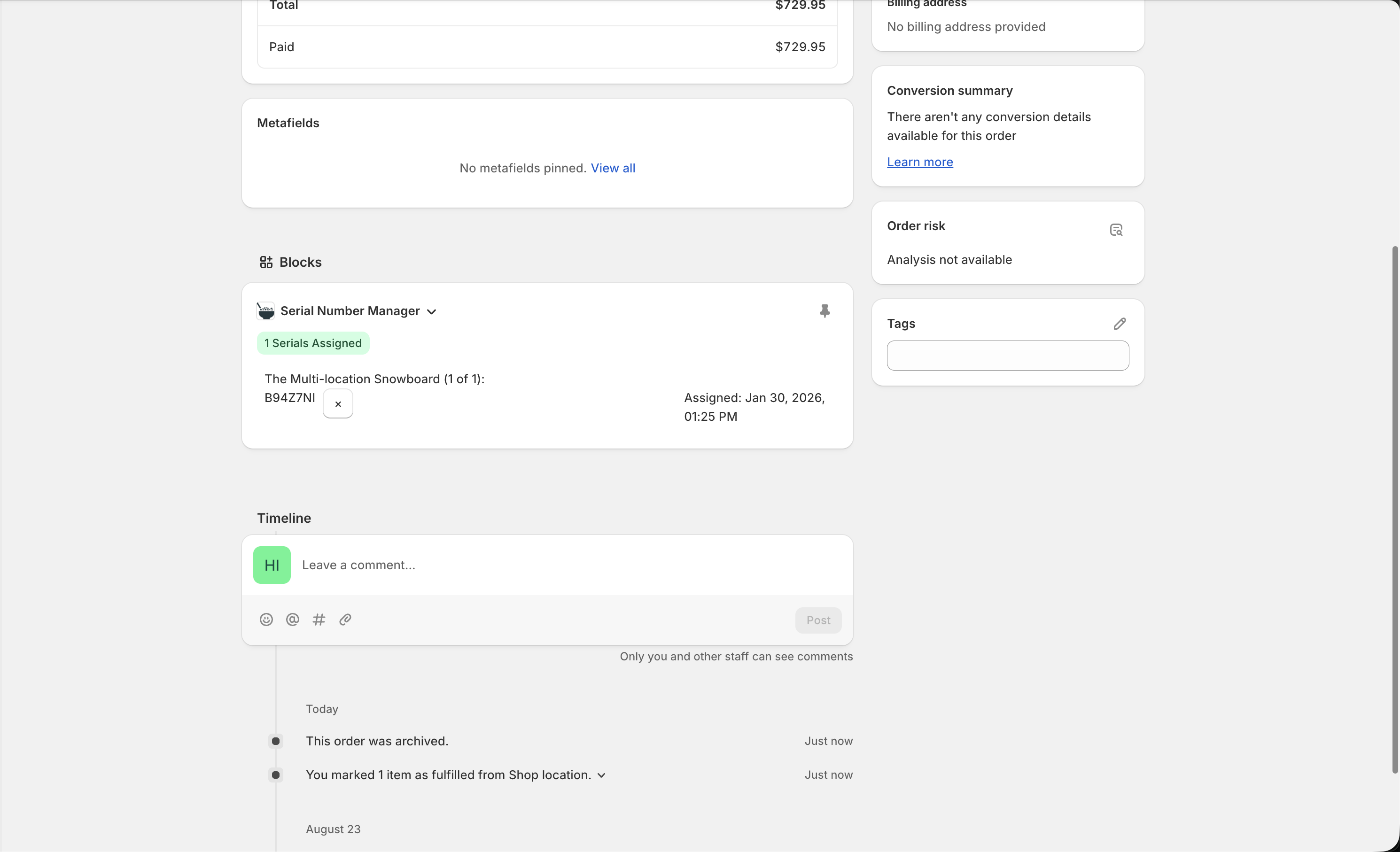The height and width of the screenshot is (852, 1400).
Task: Pin the Serial Number Manager block
Action: pyautogui.click(x=824, y=311)
